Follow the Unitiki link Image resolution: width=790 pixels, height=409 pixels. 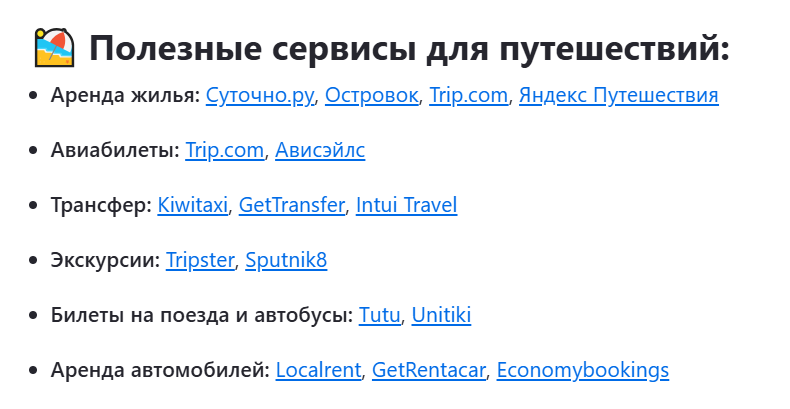pyautogui.click(x=441, y=315)
